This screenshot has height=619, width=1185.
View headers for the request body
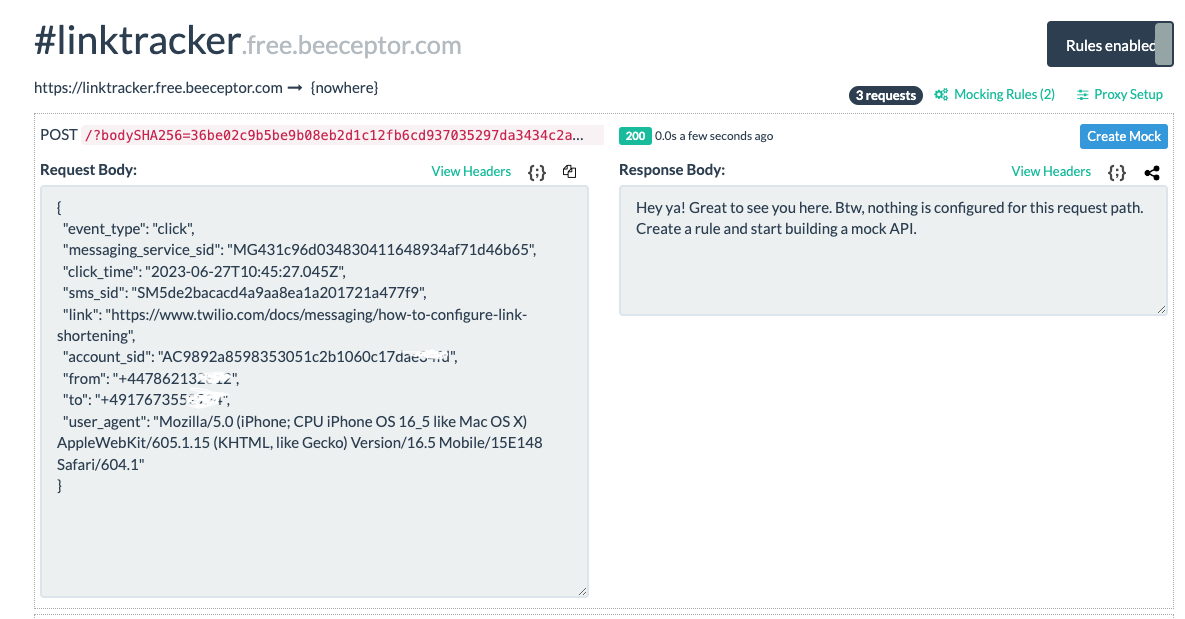point(471,171)
